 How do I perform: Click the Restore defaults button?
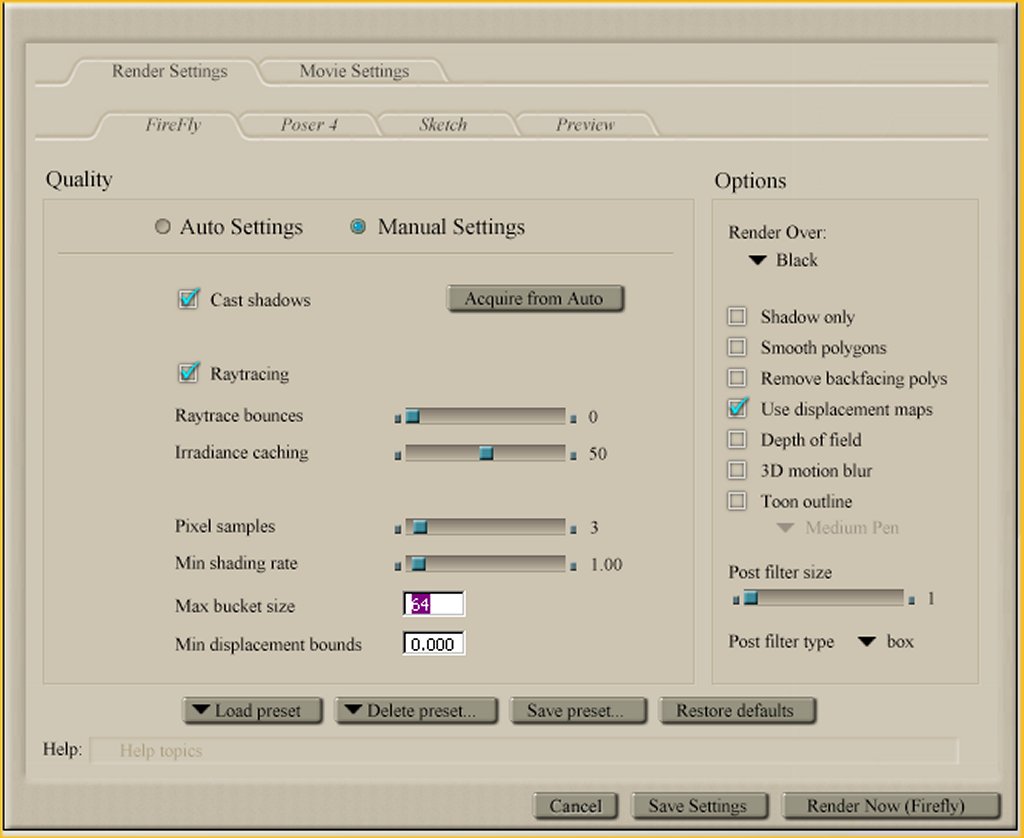[x=735, y=711]
